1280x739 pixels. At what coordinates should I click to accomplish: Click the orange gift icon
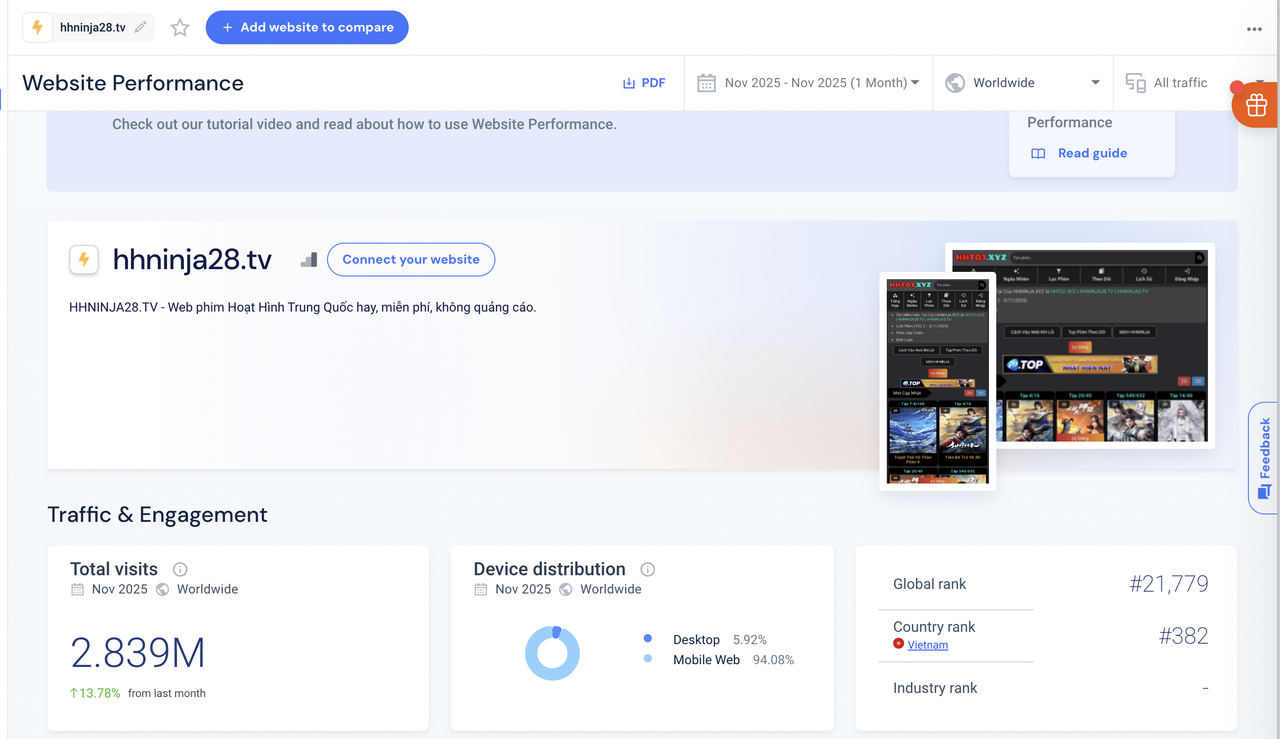pos(1256,103)
